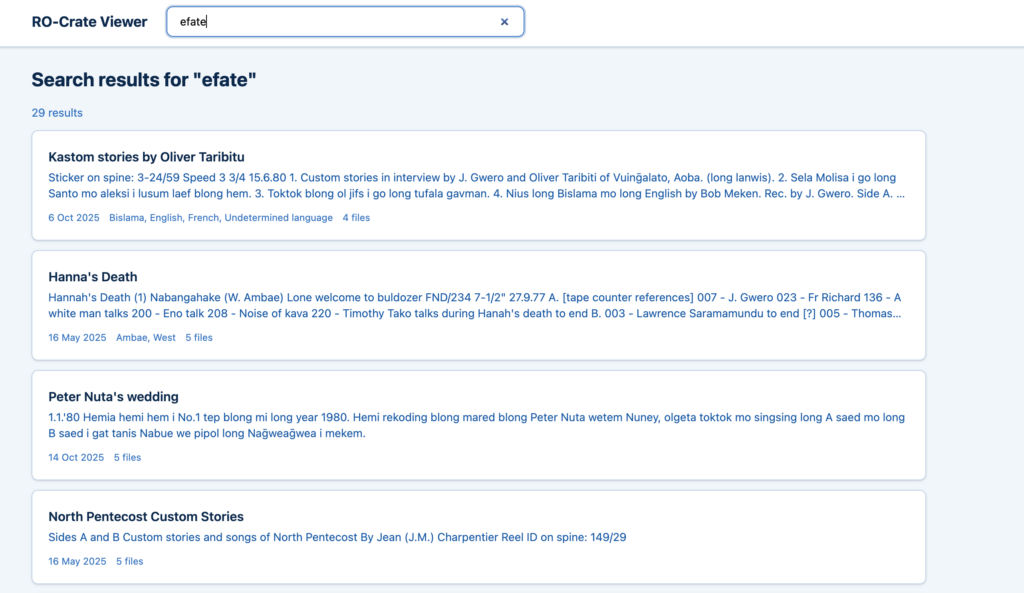Screen dimensions: 1024x593
Task: Clear the search field with X icon
Action: [x=504, y=22]
